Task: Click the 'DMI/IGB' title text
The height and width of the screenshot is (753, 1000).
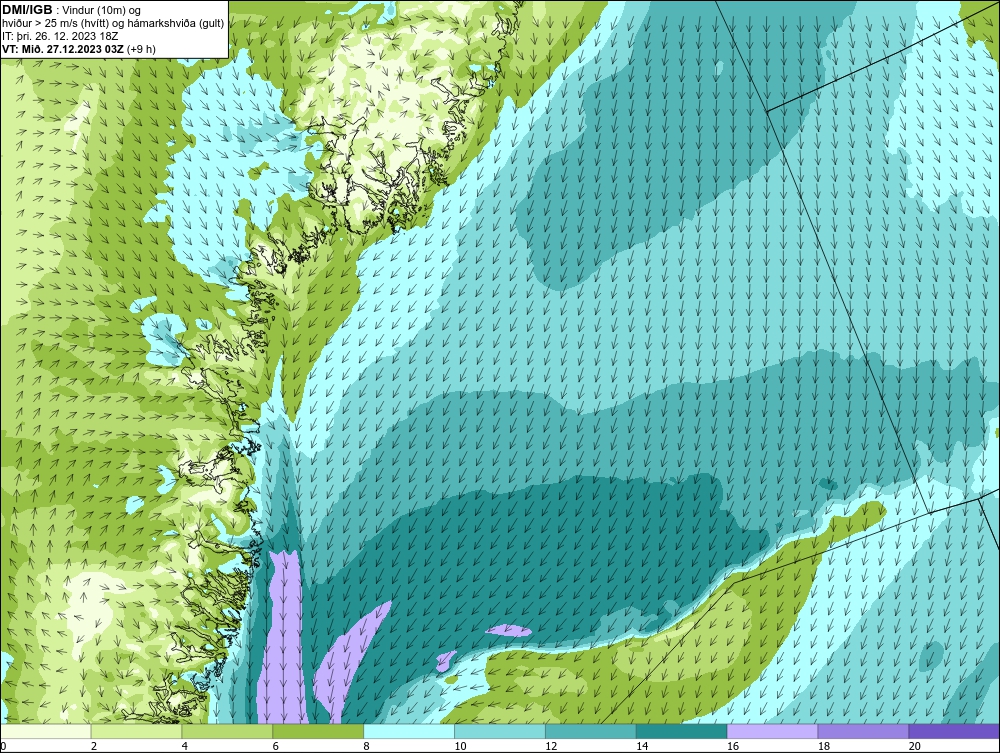Action: [27, 10]
